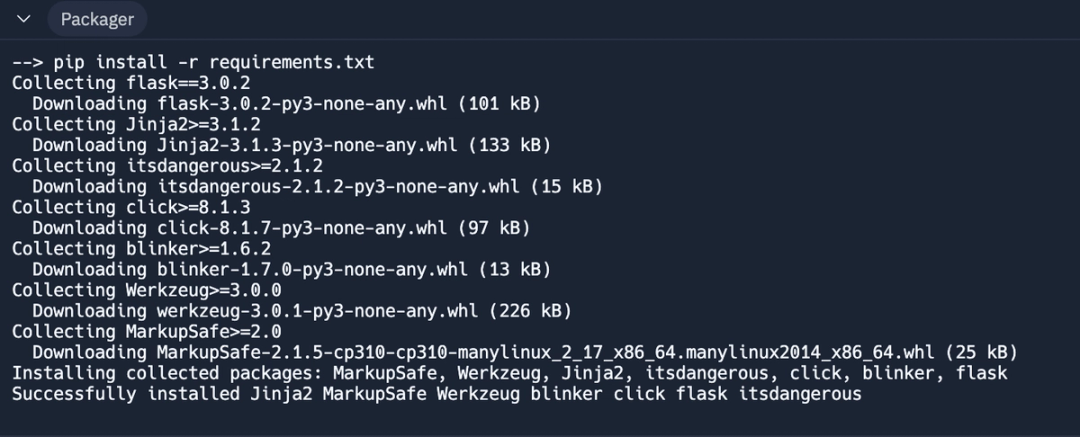Click the blinker-1.7.0 wheel download line

coord(292,269)
